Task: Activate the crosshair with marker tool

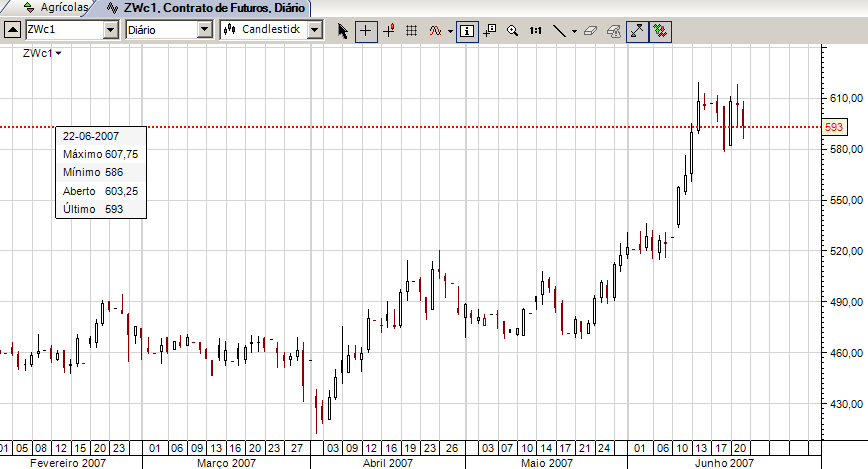Action: (x=389, y=30)
